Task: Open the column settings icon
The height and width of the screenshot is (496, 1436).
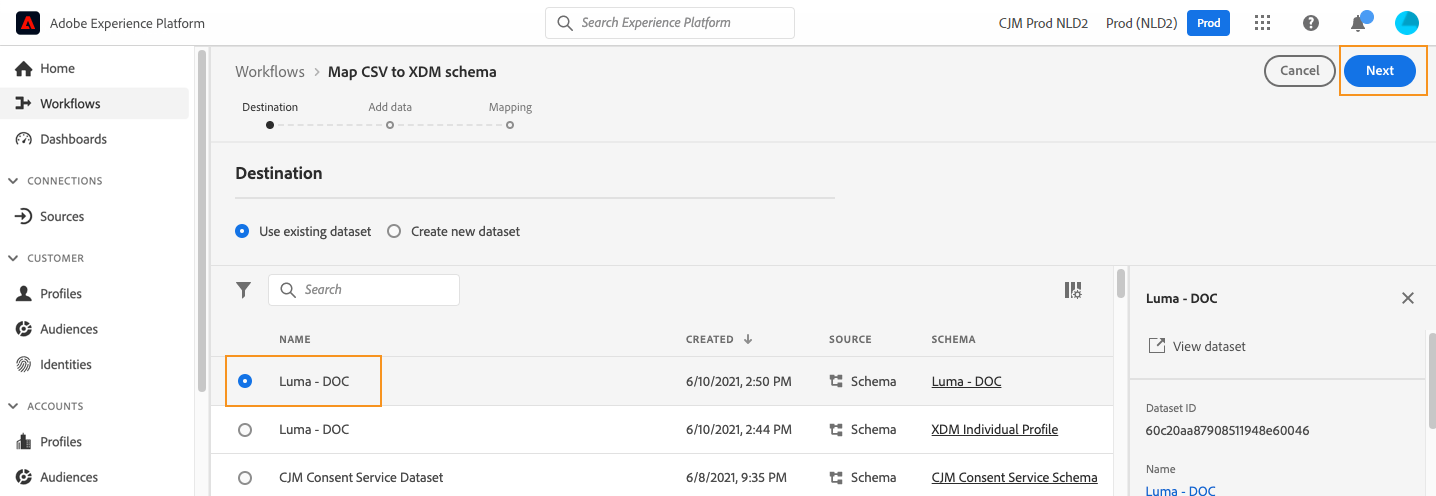Action: [x=1073, y=290]
